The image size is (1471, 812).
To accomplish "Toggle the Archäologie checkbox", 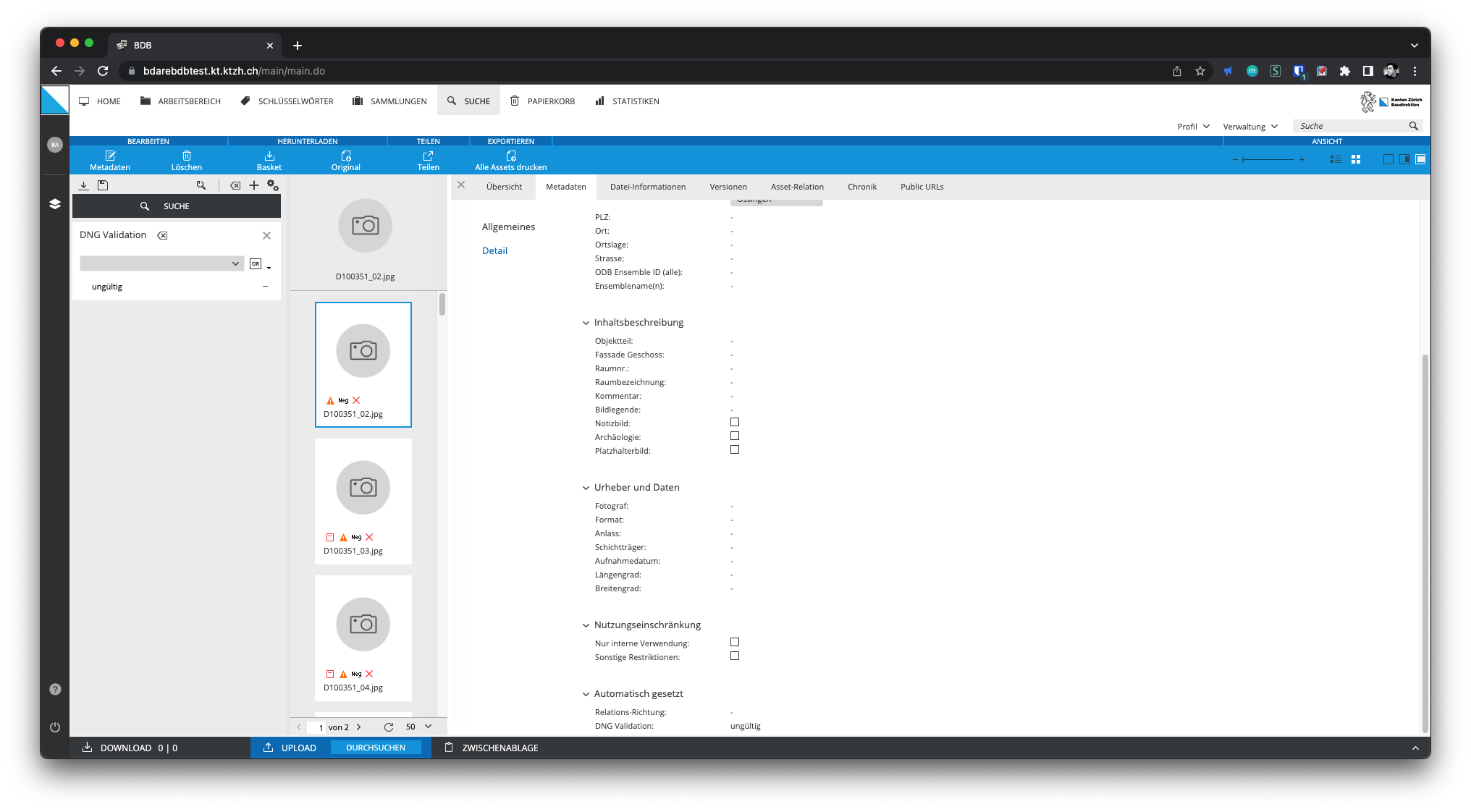I will pyautogui.click(x=735, y=436).
